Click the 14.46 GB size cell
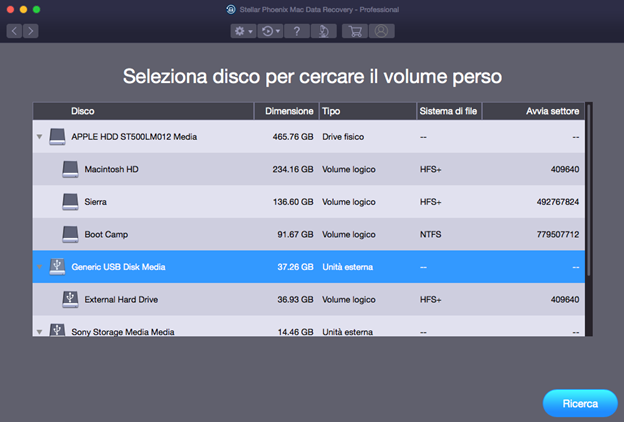Image resolution: width=624 pixels, height=422 pixels. (x=295, y=332)
